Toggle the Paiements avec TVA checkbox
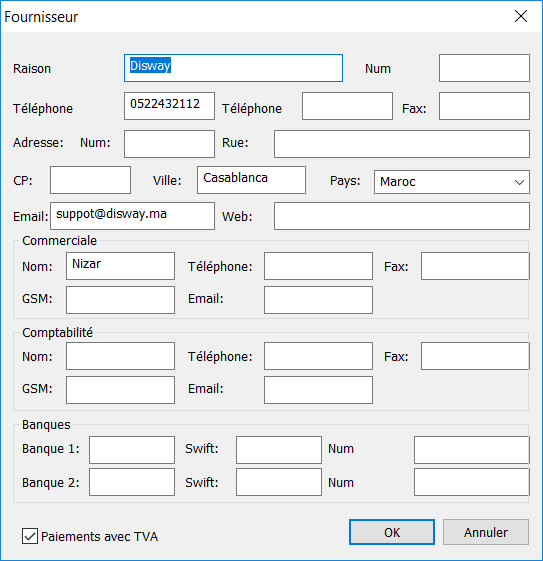 coord(30,536)
